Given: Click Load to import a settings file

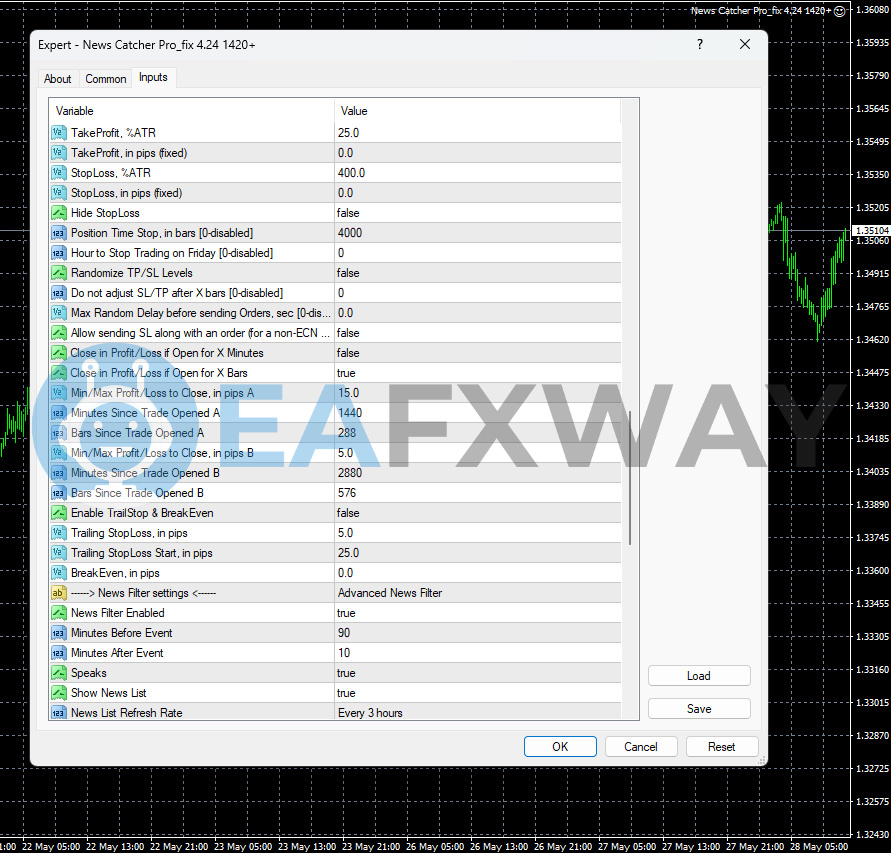Looking at the screenshot, I should click(699, 676).
